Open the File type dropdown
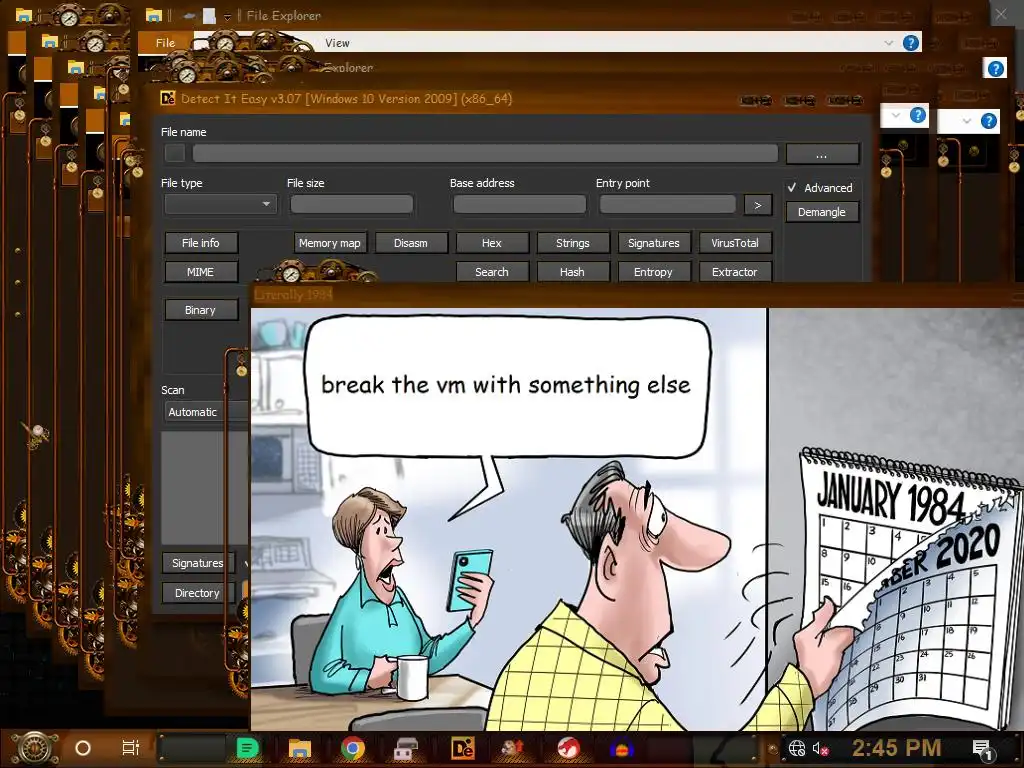 click(220, 204)
